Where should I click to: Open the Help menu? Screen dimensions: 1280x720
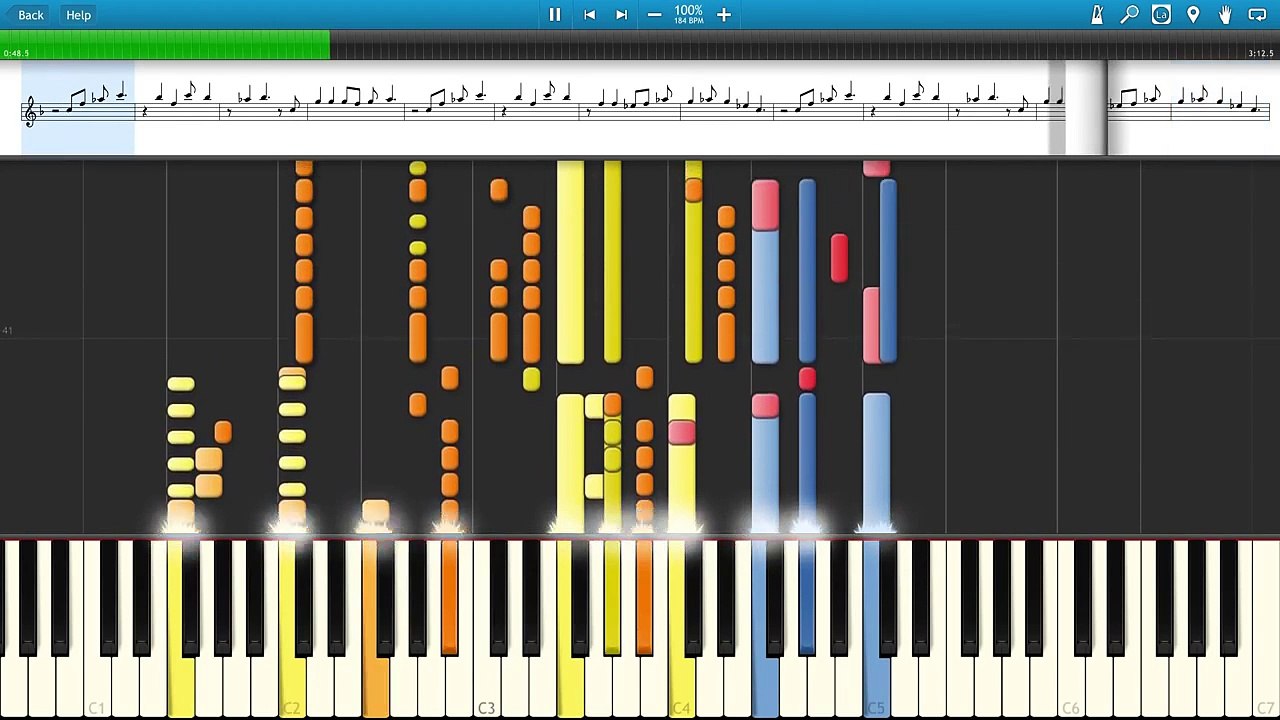pyautogui.click(x=78, y=15)
